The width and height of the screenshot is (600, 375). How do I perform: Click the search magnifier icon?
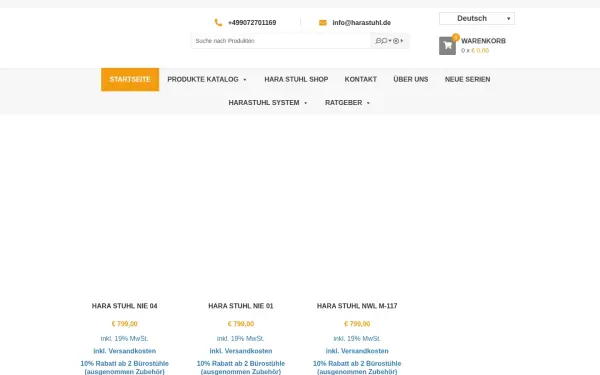pyautogui.click(x=383, y=41)
